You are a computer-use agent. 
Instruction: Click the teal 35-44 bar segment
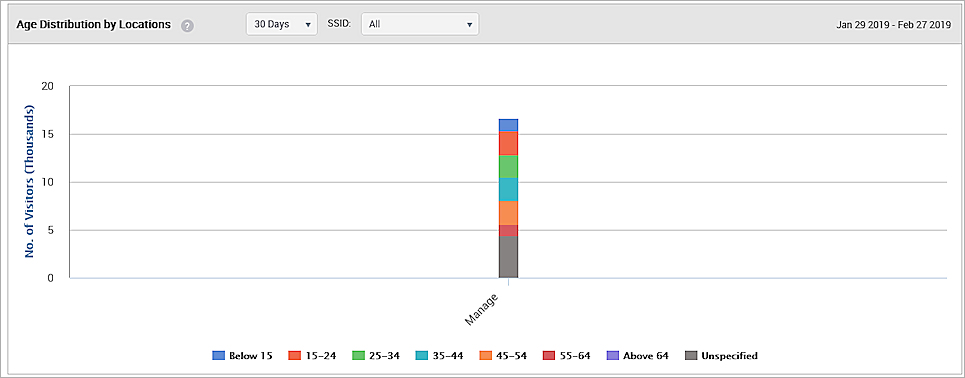[508, 190]
